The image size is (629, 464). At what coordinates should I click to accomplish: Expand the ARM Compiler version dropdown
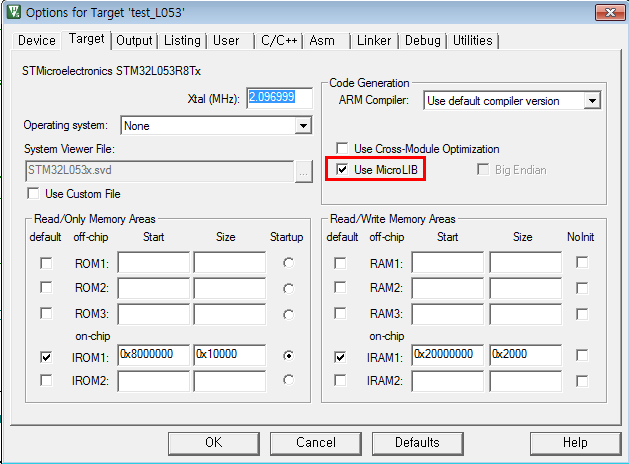[x=592, y=101]
